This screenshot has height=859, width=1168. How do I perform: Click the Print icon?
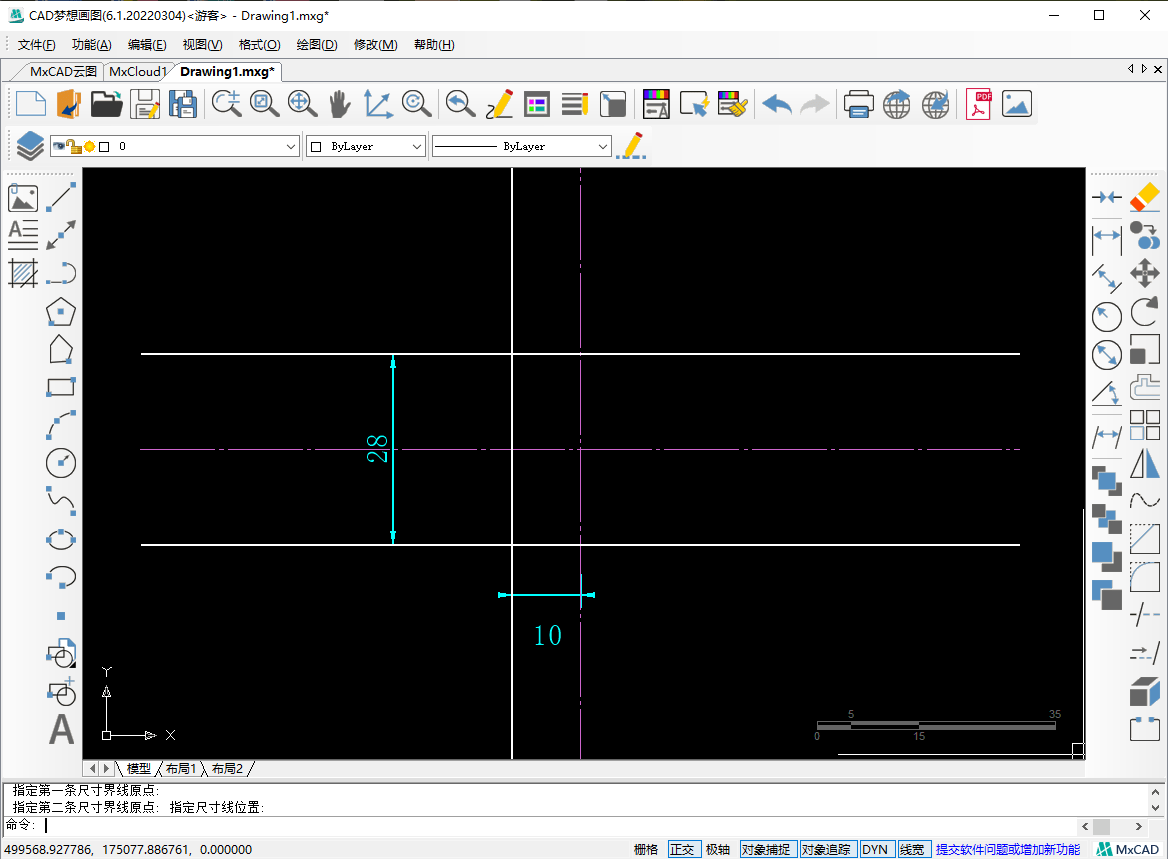(x=858, y=104)
